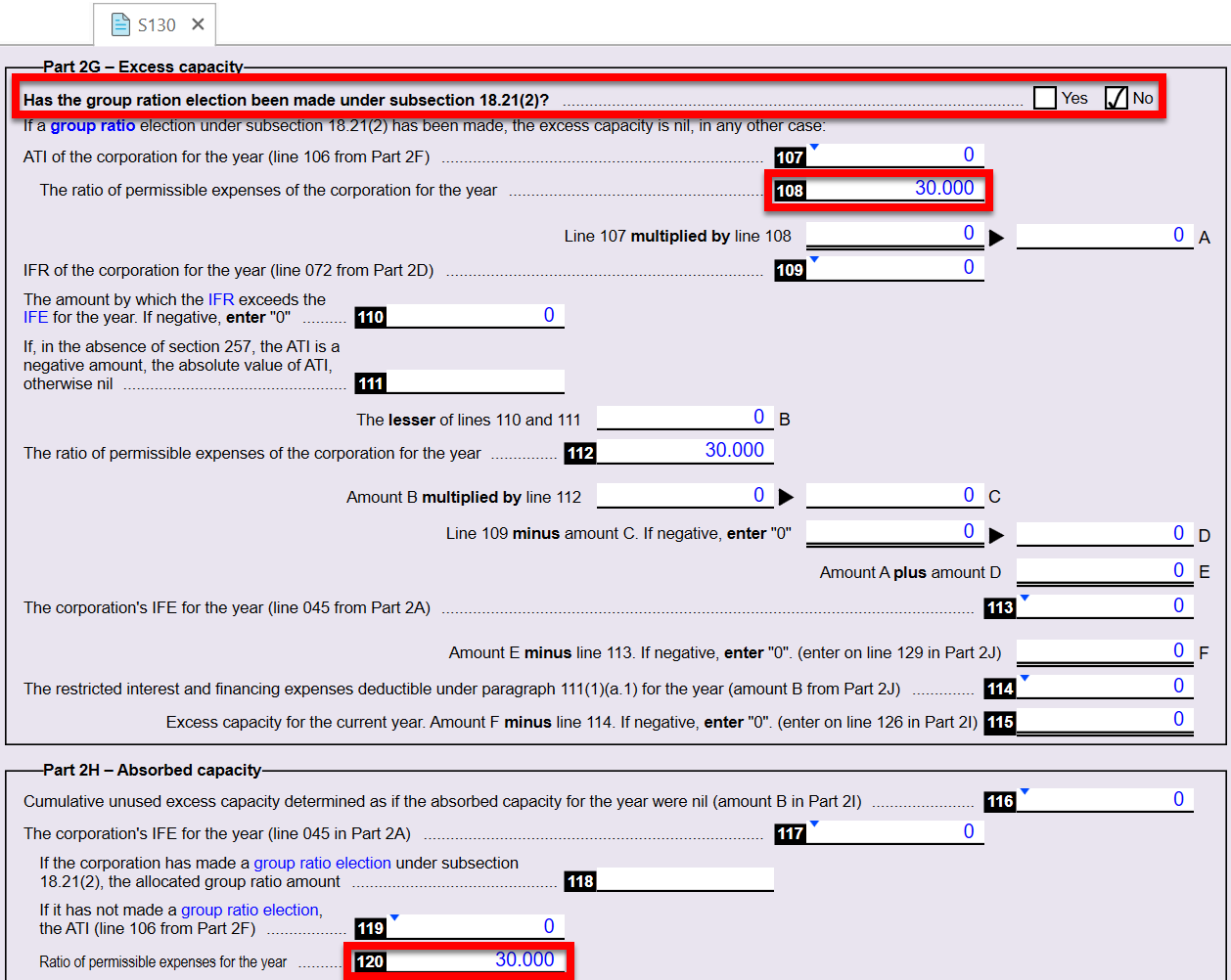Click the line 117 IFE field
1231x980 pixels.
pos(894,832)
